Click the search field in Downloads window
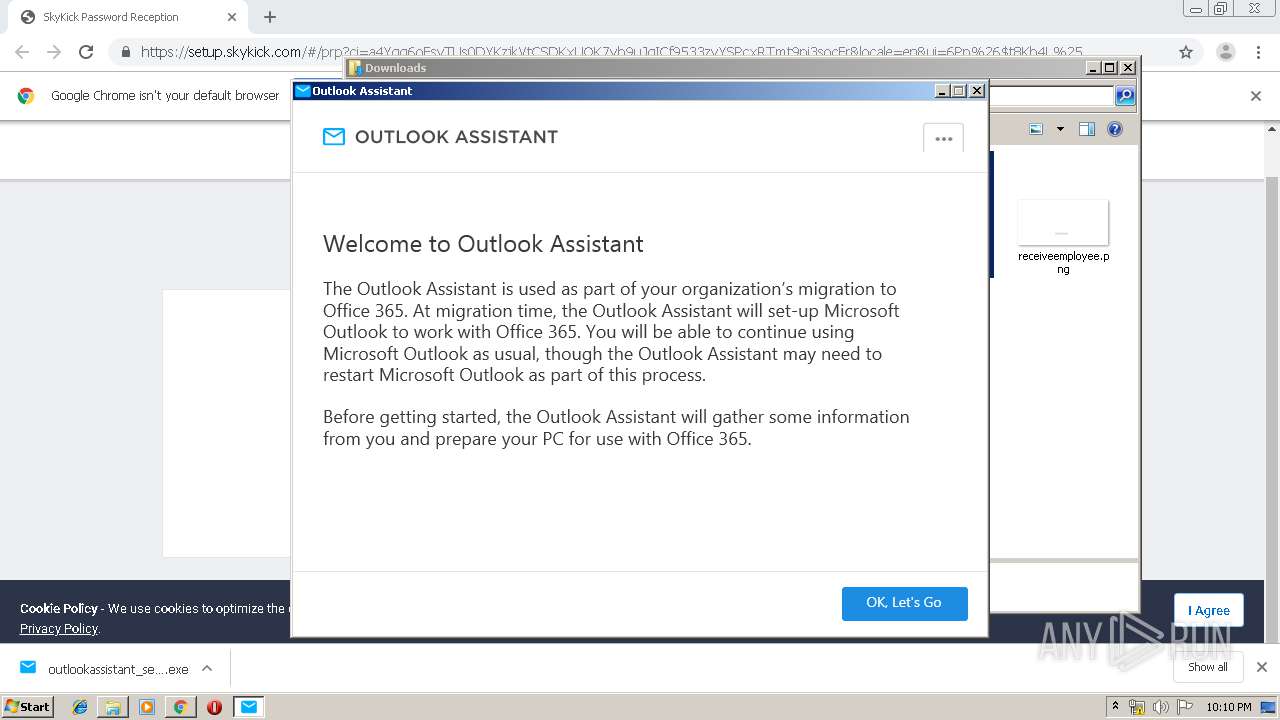This screenshot has height=720, width=1280. [1051, 96]
